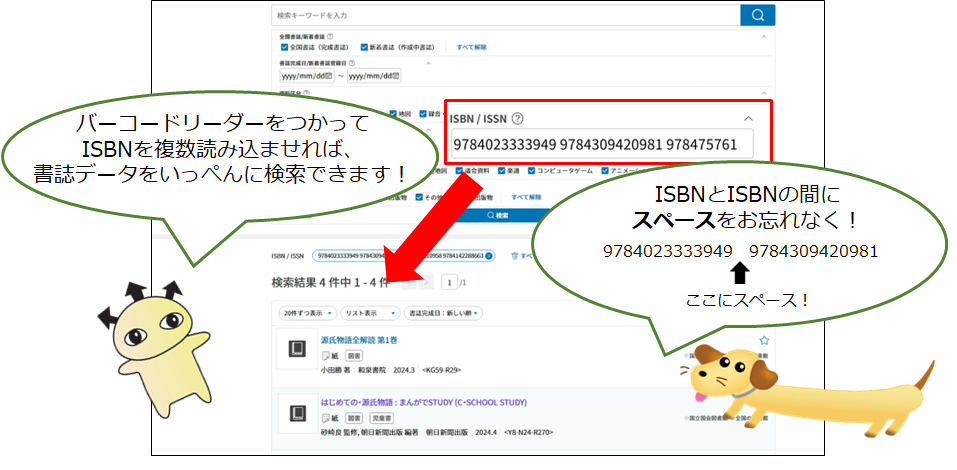
Task: Bookmark 源氏物語全解読 第1巻 with the star
Action: pyautogui.click(x=764, y=340)
